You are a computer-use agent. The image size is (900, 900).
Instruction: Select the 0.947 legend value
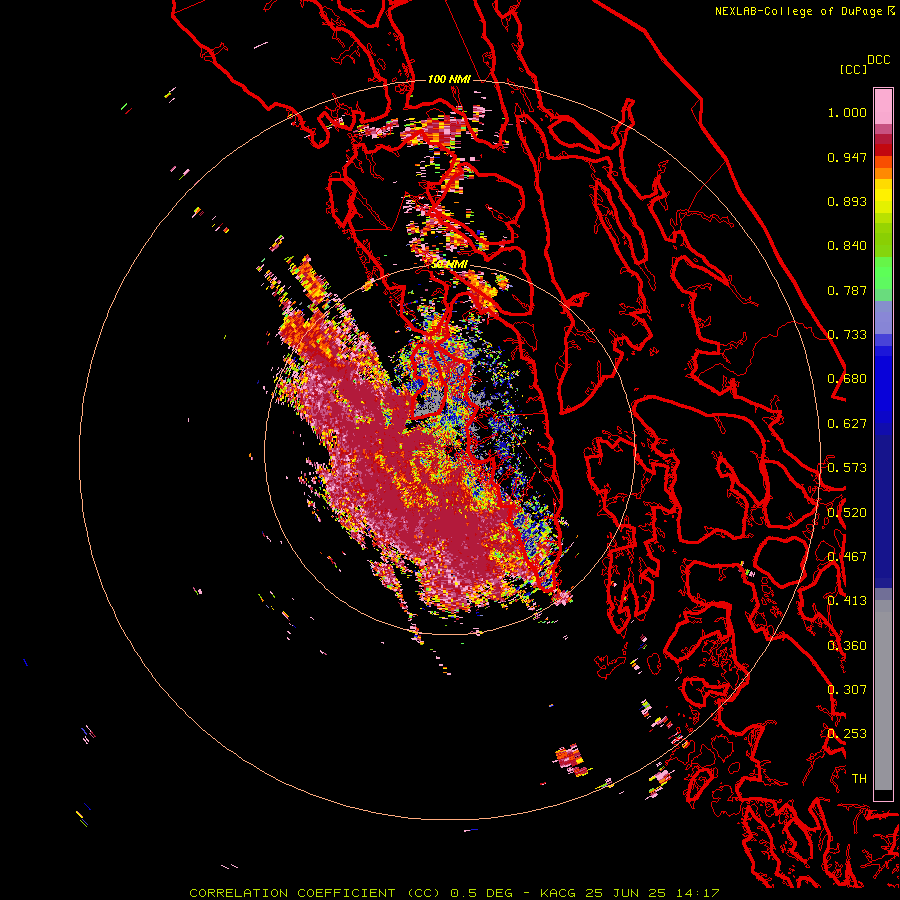click(x=847, y=157)
